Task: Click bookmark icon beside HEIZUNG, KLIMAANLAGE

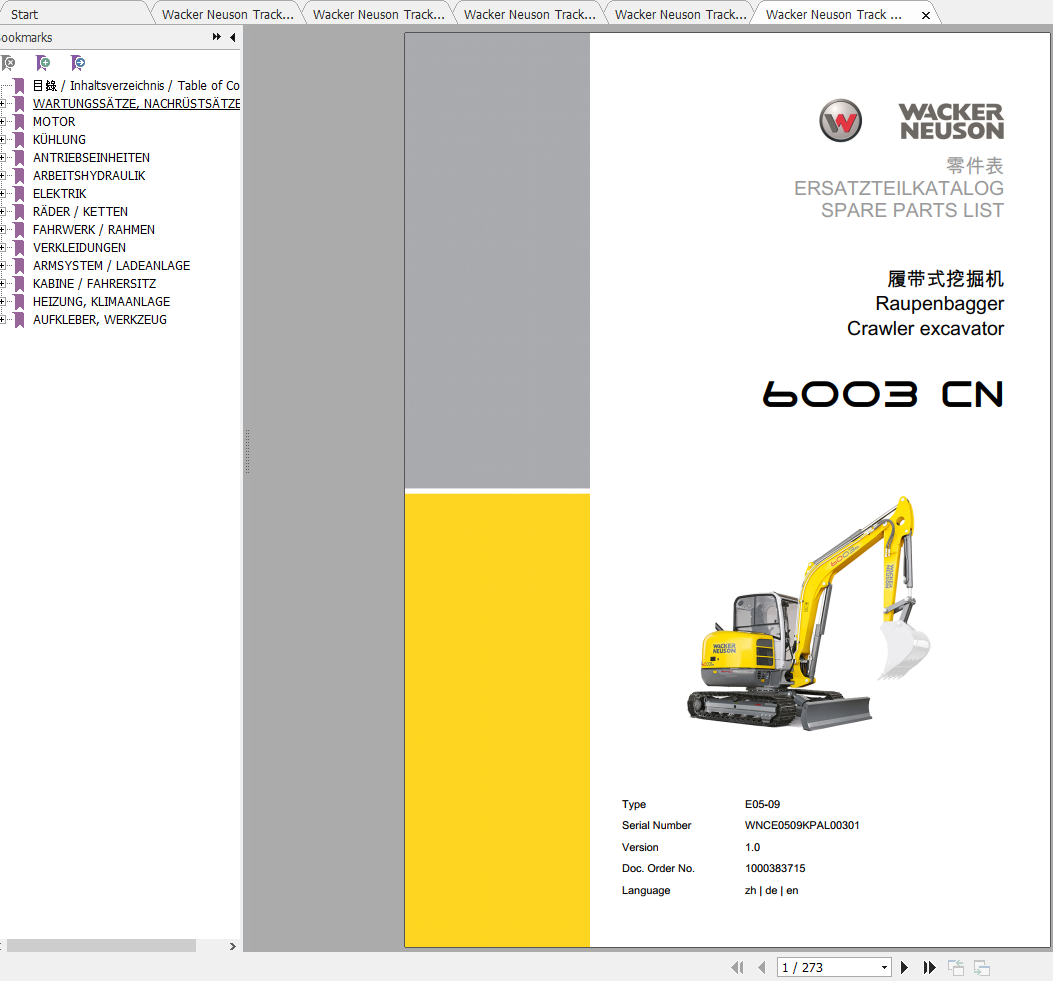Action: (x=19, y=302)
